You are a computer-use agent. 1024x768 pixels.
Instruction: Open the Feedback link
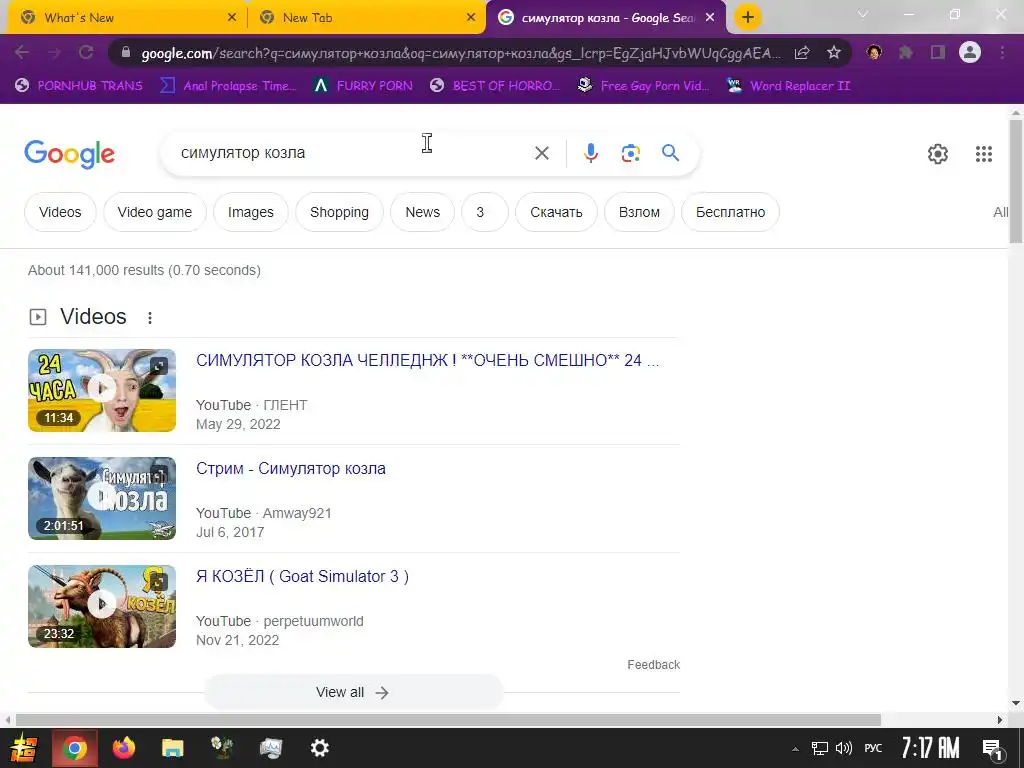click(x=653, y=665)
